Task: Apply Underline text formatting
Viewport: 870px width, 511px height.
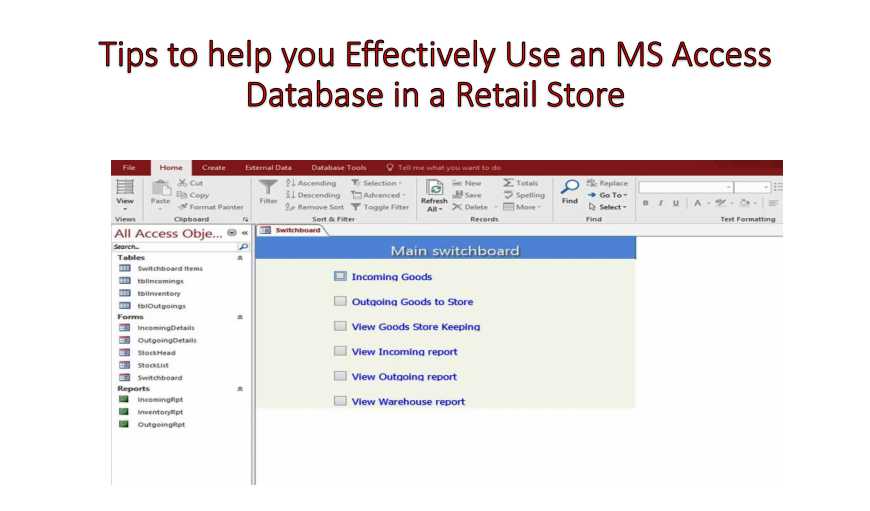Action: [676, 204]
